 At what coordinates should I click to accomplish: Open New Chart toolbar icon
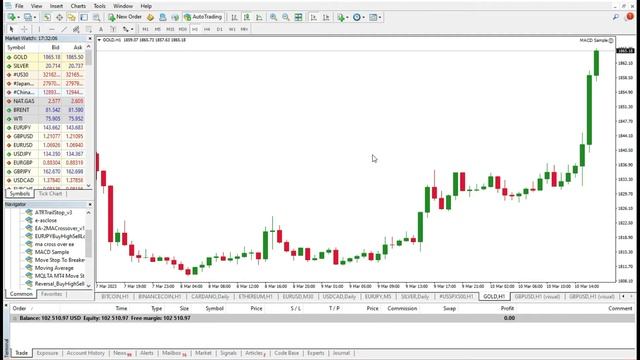[x=11, y=17]
